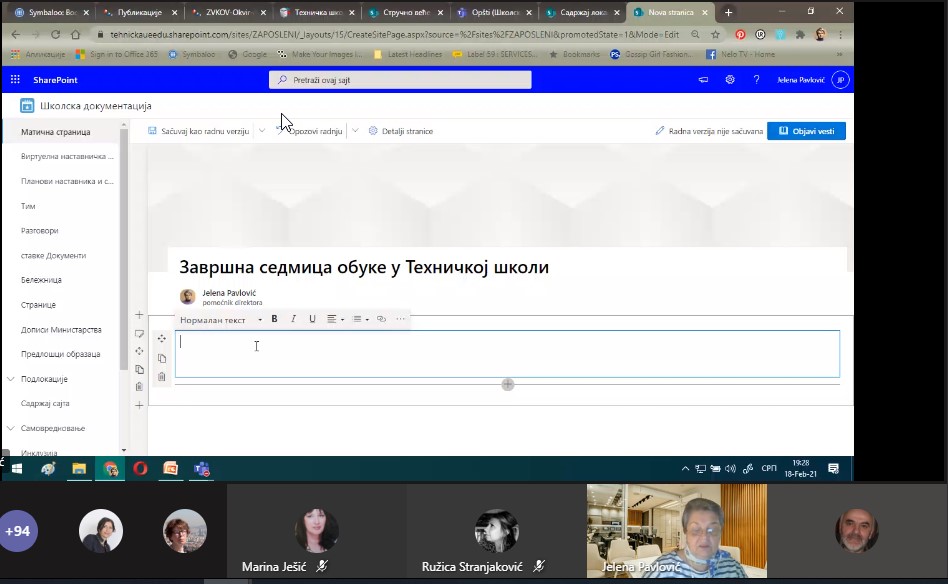The width and height of the screenshot is (948, 584).
Task: Toggle underline formatting in text toolbar
Action: (x=312, y=319)
